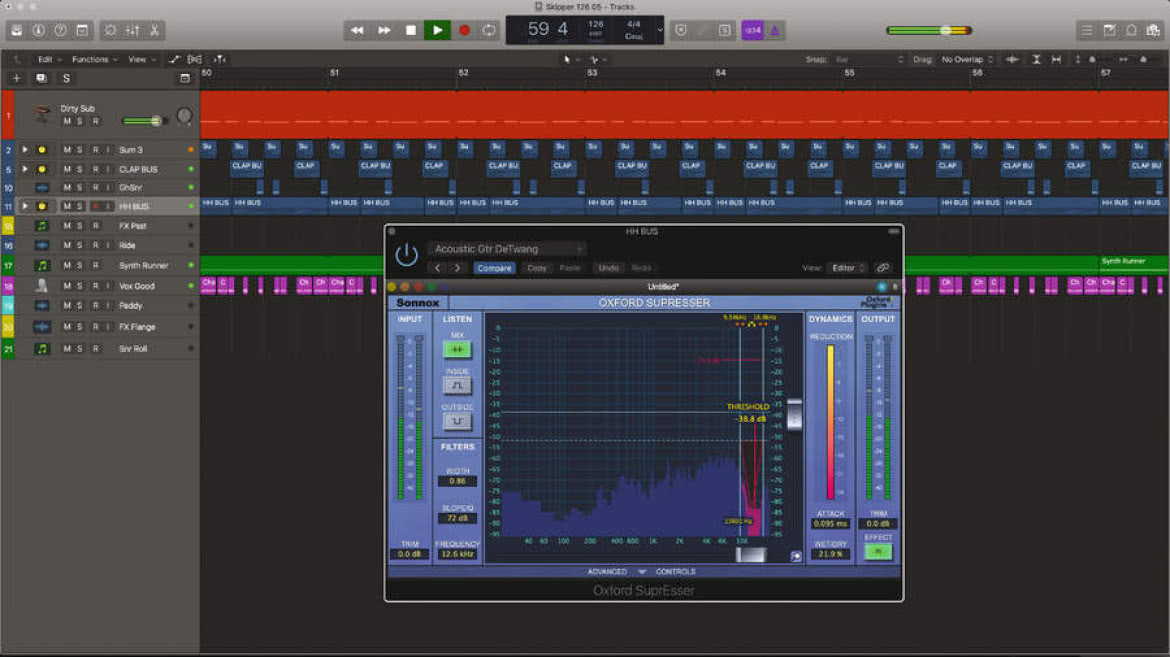Open the Library panel icon
Viewport: 1170px width, 657px height.
[16, 31]
